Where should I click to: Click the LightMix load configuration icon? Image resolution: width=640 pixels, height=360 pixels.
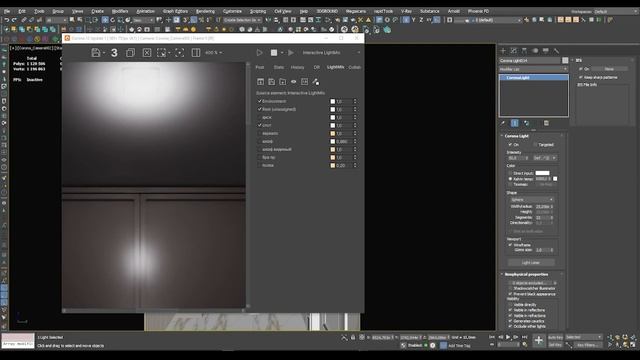tap(282, 82)
